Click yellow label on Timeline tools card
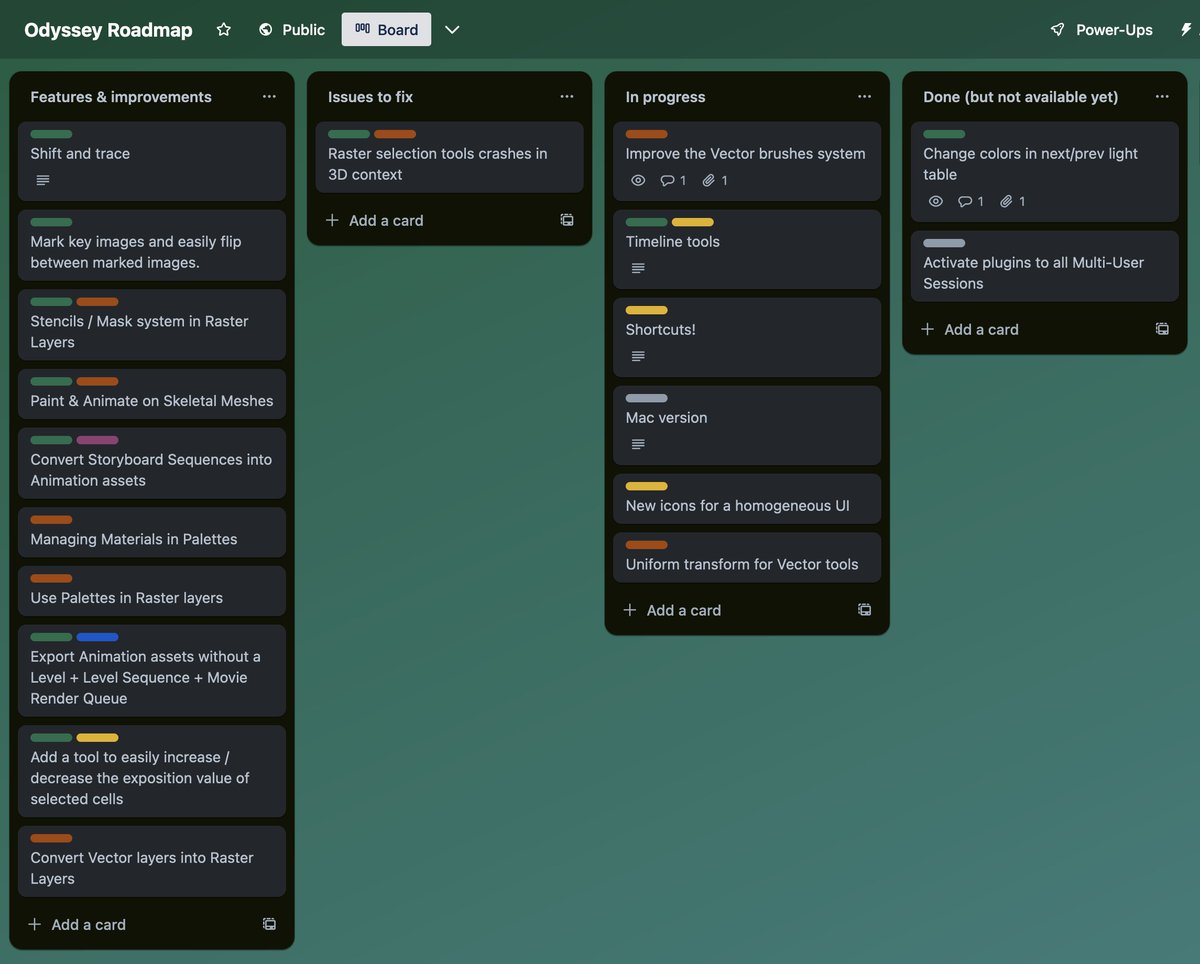 pos(693,222)
